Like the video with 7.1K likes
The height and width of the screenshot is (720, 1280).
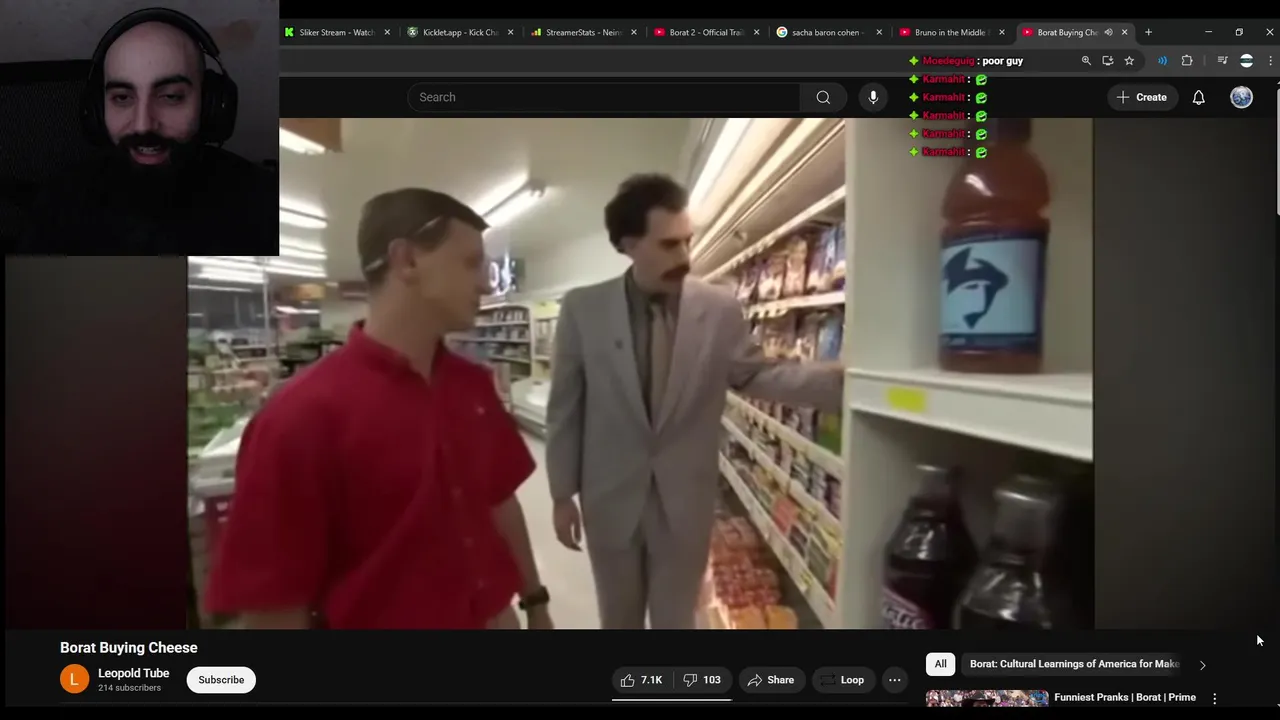641,680
